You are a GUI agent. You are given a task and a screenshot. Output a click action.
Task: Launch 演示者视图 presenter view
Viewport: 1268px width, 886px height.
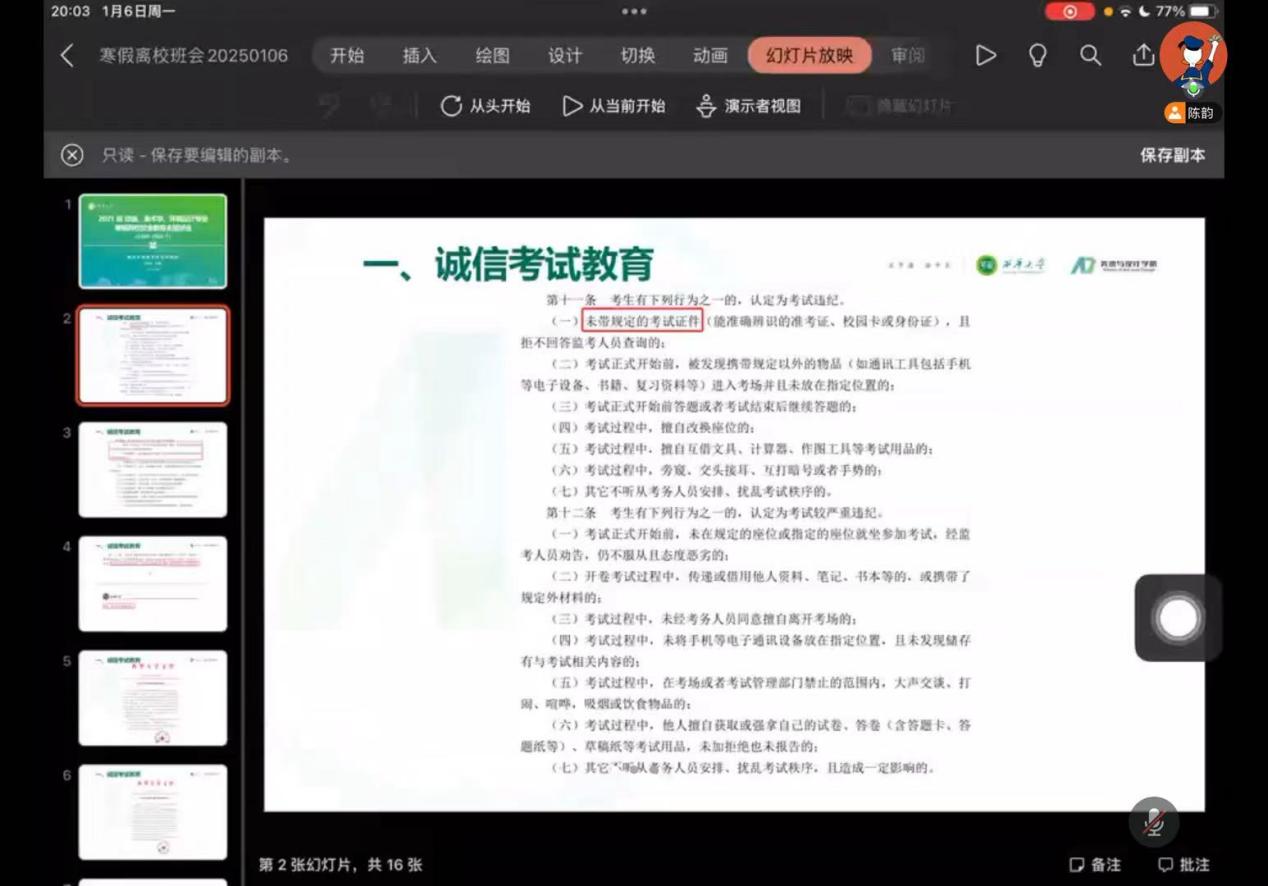point(749,106)
